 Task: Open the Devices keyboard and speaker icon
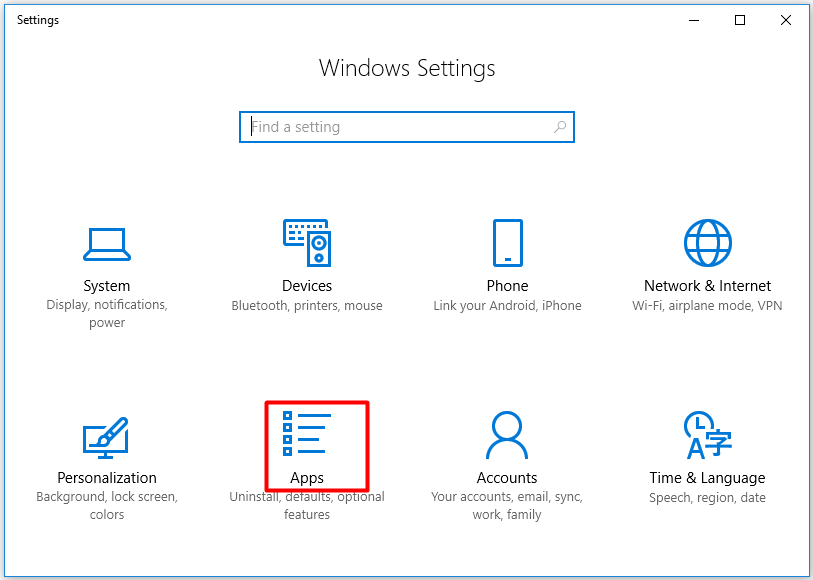click(x=307, y=243)
